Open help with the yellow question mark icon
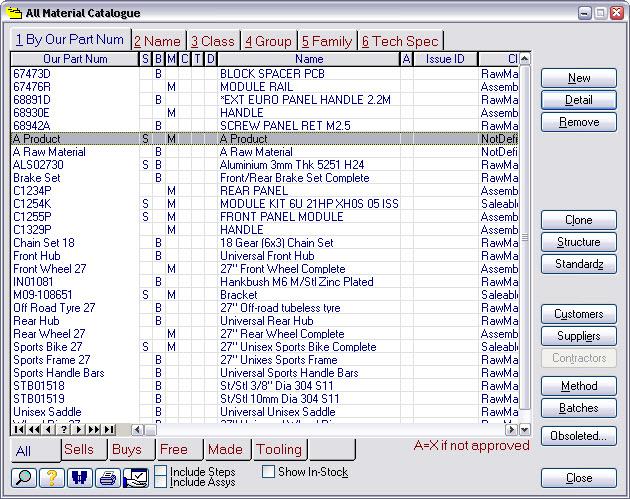Screen dimensions: 630x499 pyautogui.click(x=51, y=478)
